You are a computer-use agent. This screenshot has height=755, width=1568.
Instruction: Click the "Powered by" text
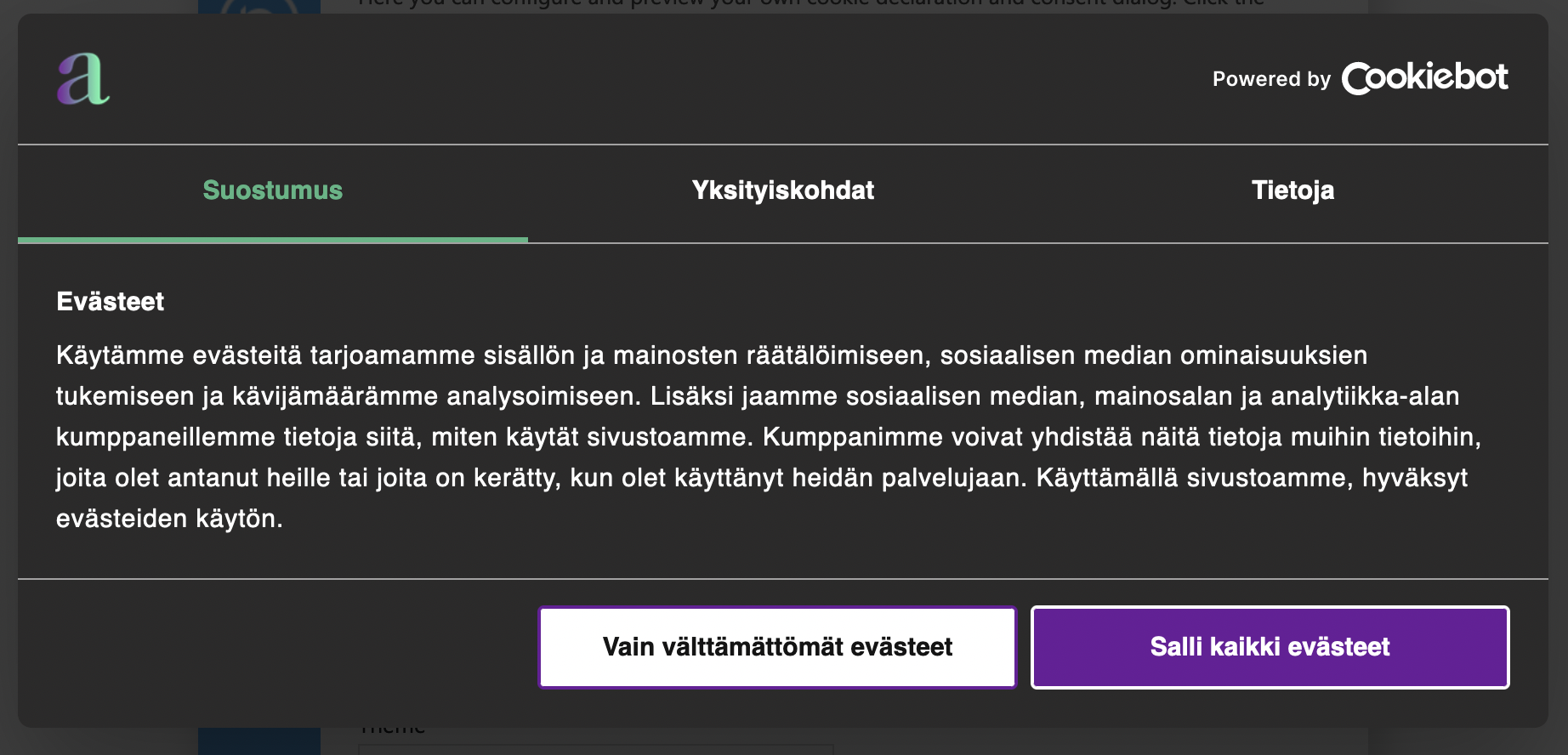pos(1270,79)
